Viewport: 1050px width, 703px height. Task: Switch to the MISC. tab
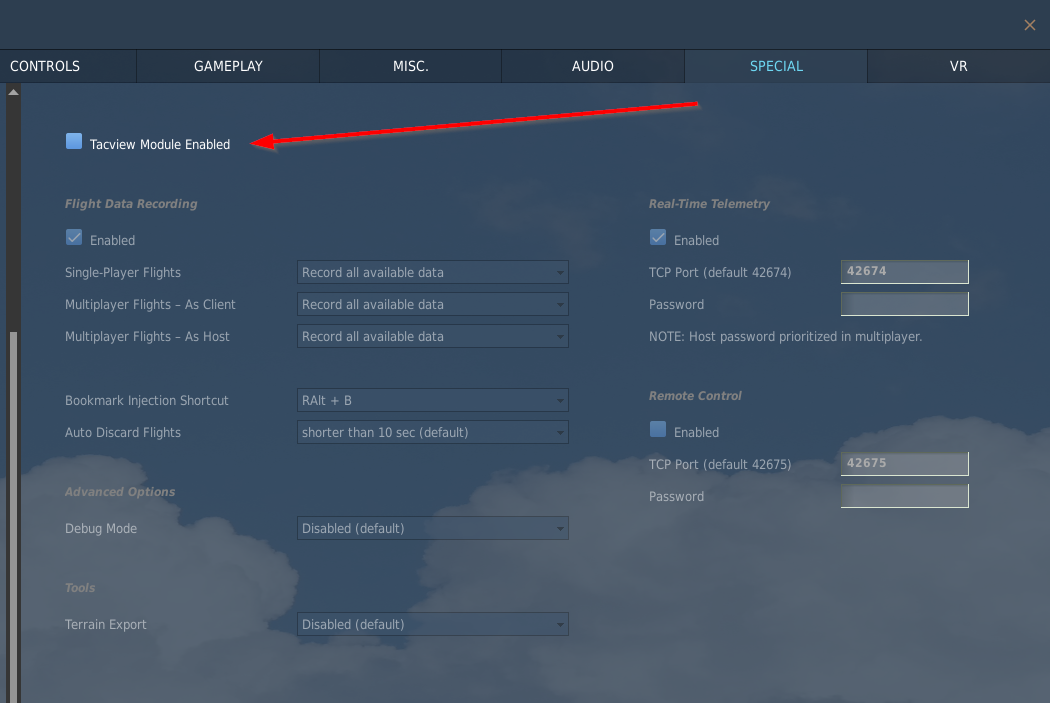[410, 66]
